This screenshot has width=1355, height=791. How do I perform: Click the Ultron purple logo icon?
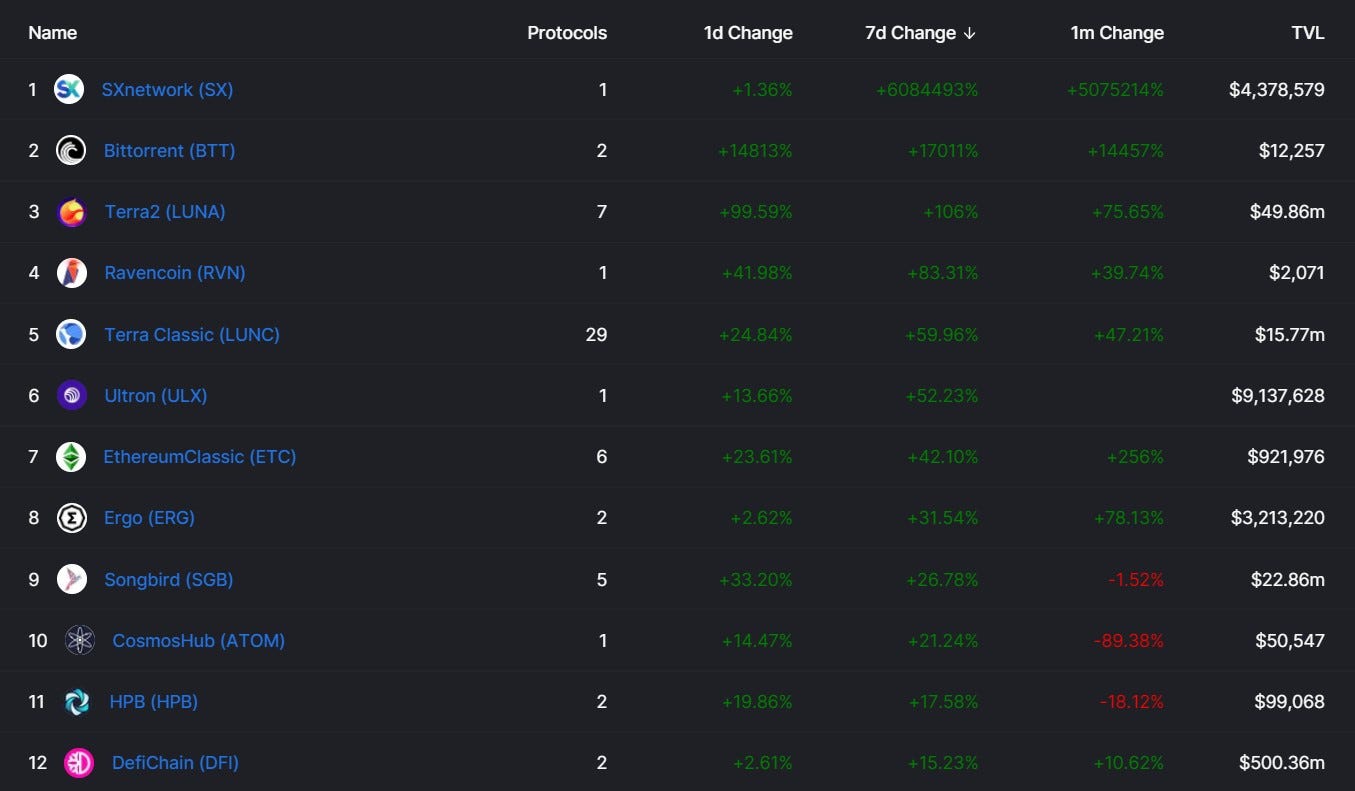71,395
